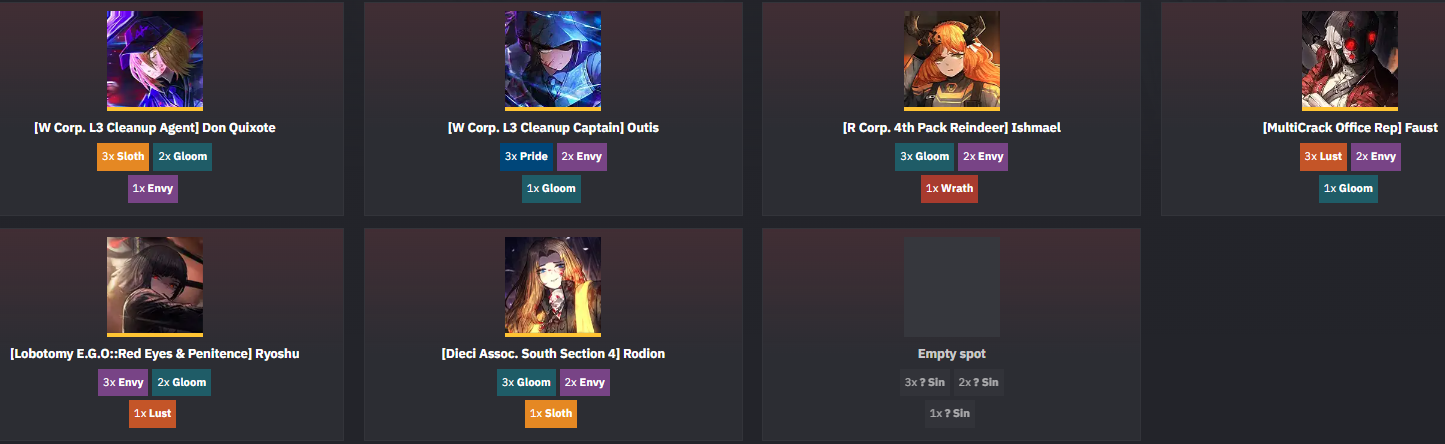
Task: Open R Corp. Reindeer Ishmael portrait
Action: point(952,60)
